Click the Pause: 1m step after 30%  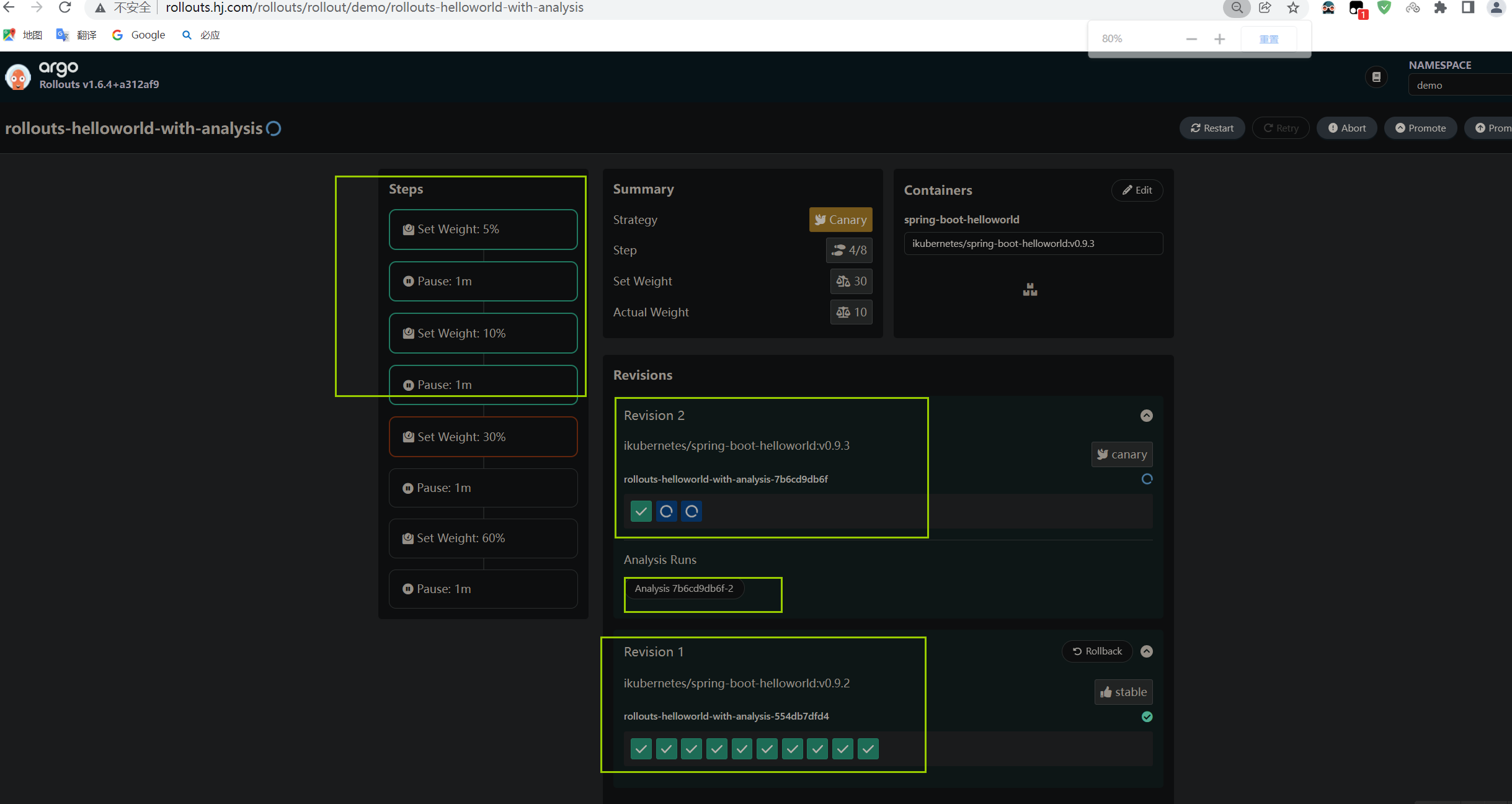[x=483, y=488]
